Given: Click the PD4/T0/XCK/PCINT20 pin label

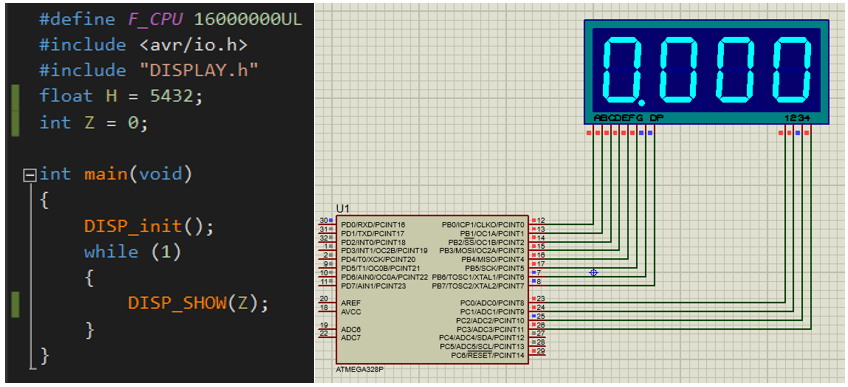Looking at the screenshot, I should pyautogui.click(x=378, y=259).
